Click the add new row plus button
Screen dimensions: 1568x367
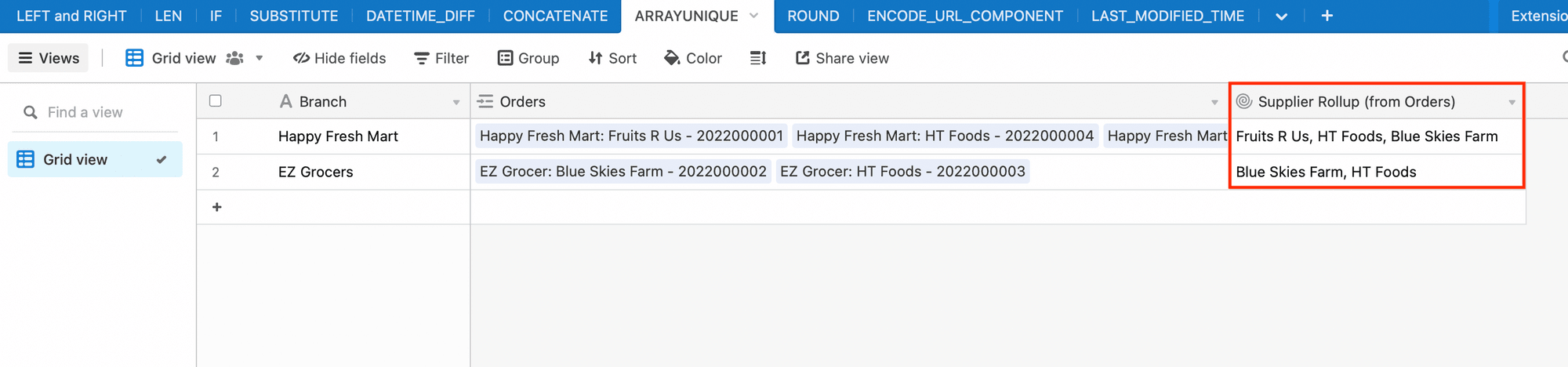pyautogui.click(x=217, y=207)
